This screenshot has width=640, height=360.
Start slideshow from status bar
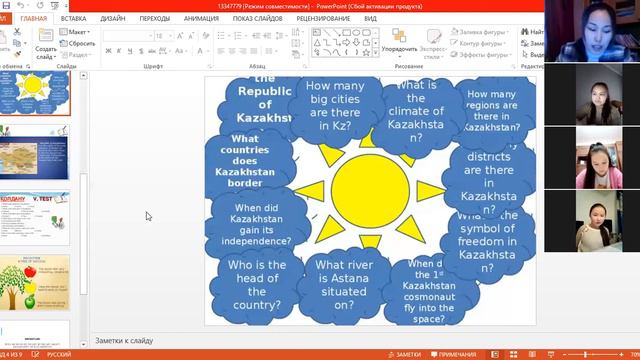click(x=551, y=354)
